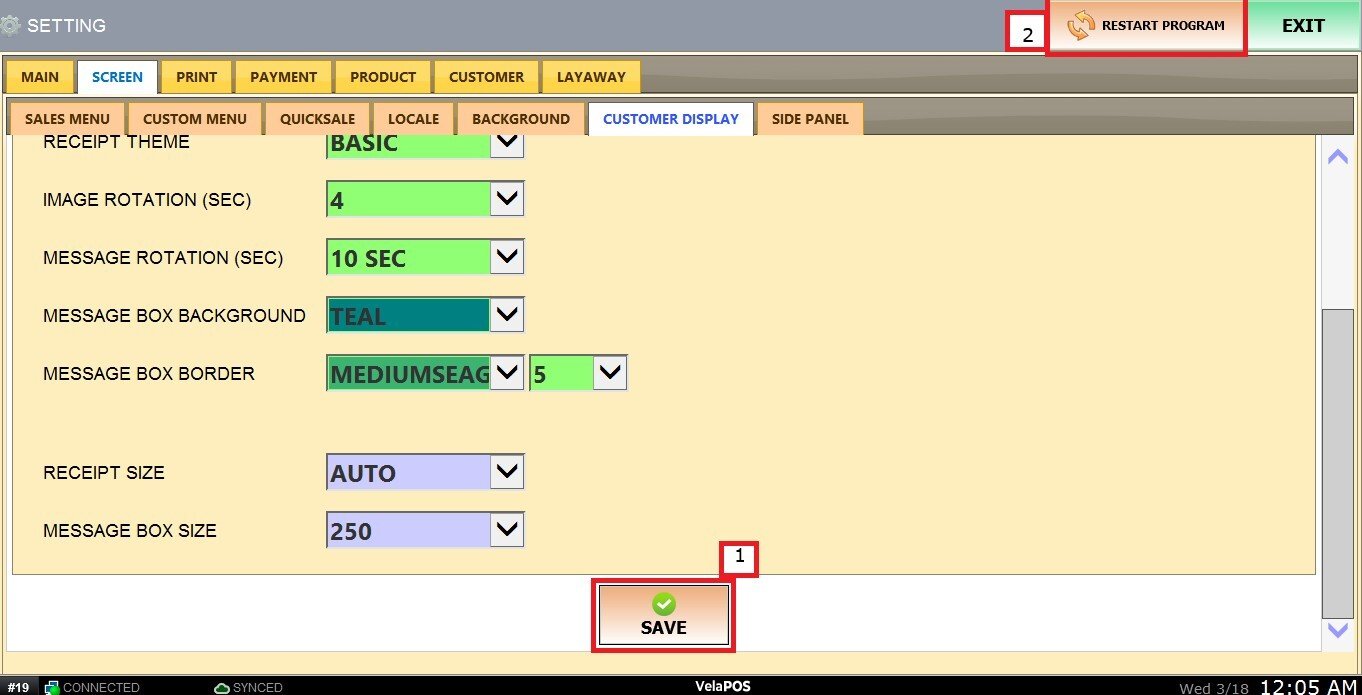The height and width of the screenshot is (695, 1362).
Task: Open the Receipt Size dropdown
Action: 507,472
